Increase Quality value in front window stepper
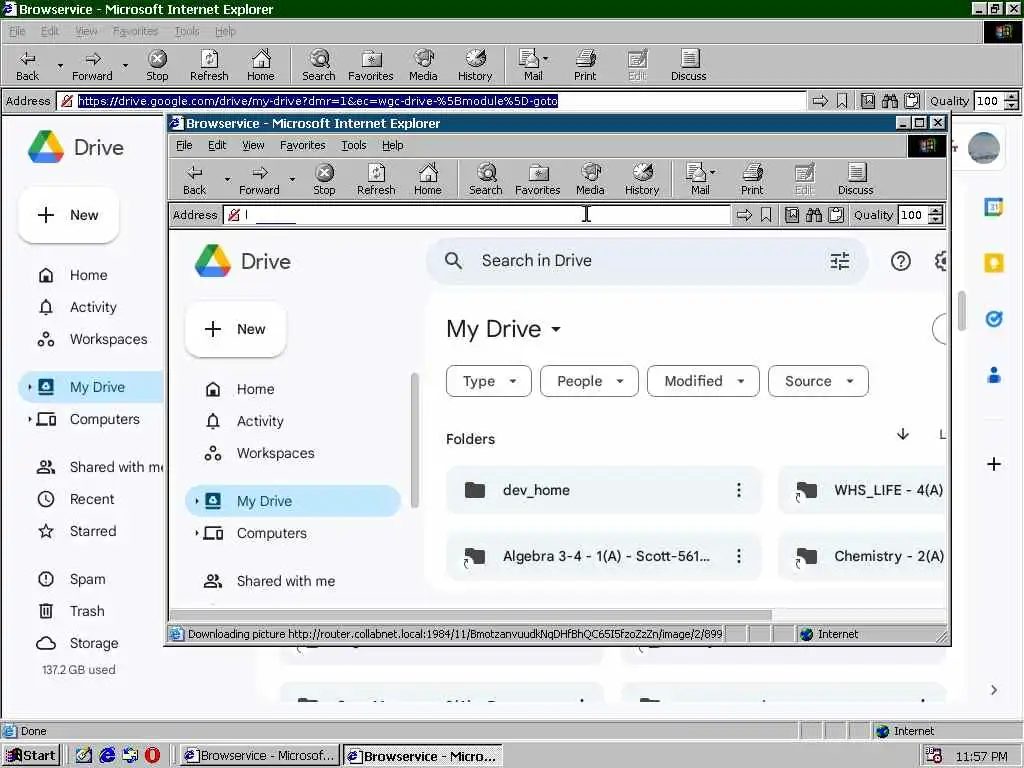The width and height of the screenshot is (1024, 768). point(936,211)
